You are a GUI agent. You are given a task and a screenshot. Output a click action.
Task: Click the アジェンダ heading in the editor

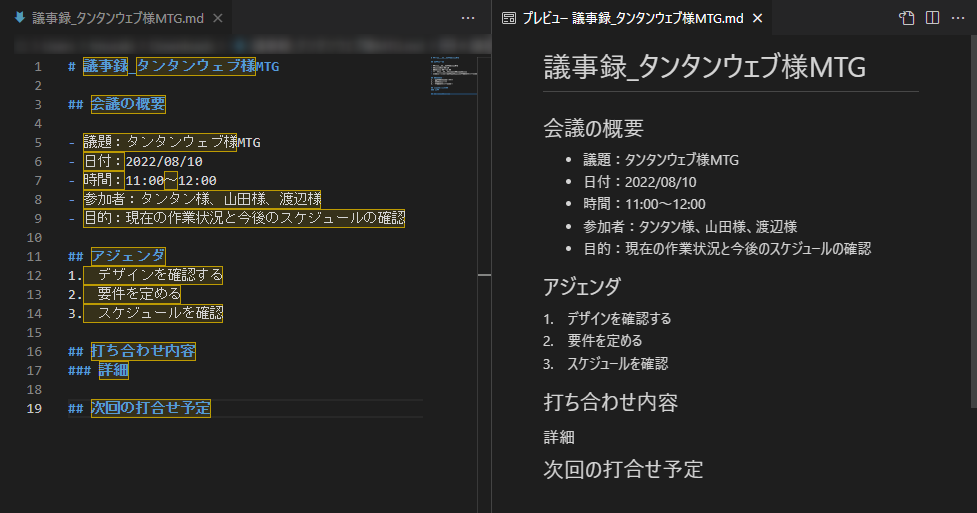pyautogui.click(x=128, y=256)
